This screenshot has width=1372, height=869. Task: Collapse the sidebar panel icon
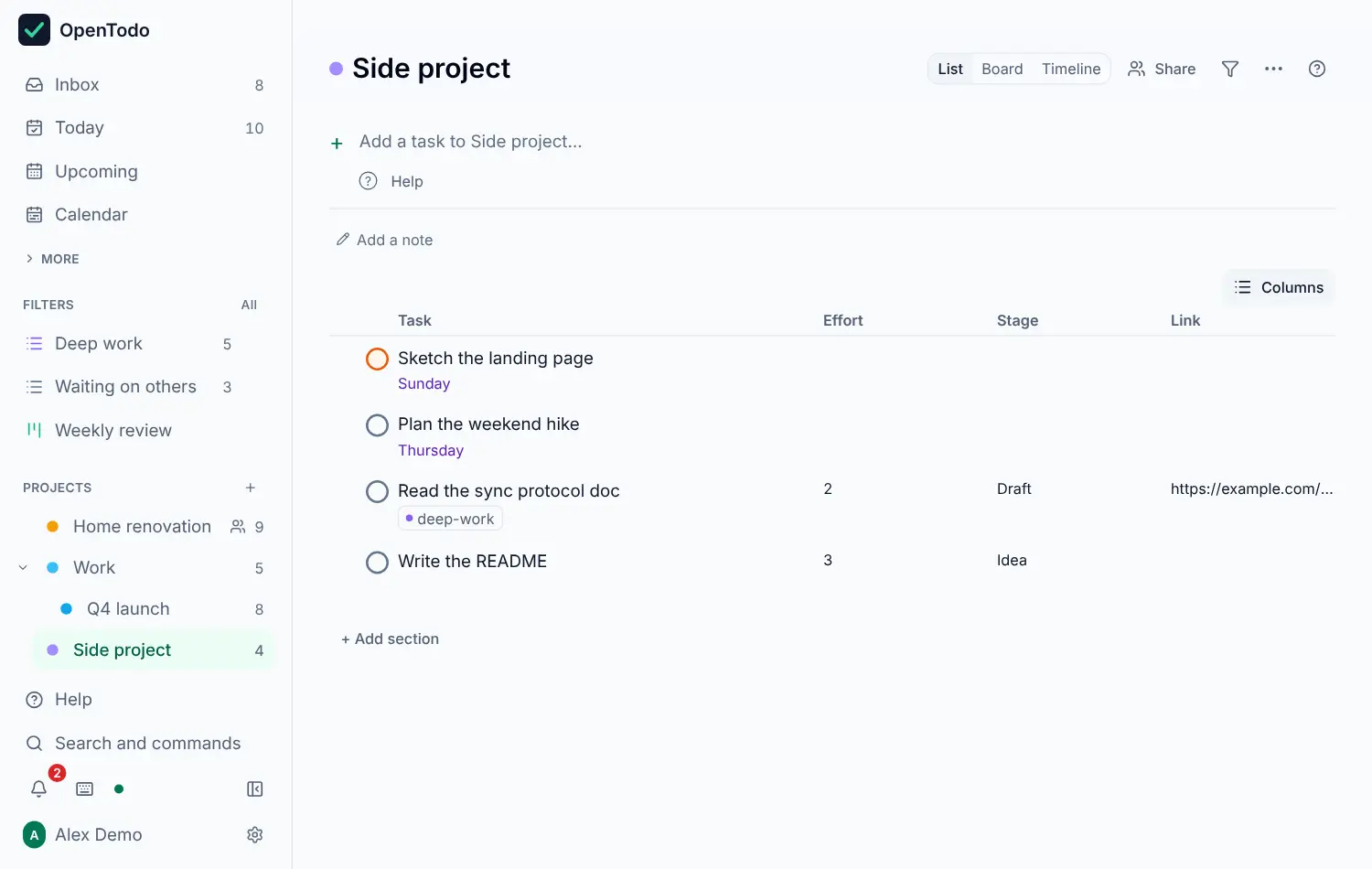pyautogui.click(x=255, y=789)
